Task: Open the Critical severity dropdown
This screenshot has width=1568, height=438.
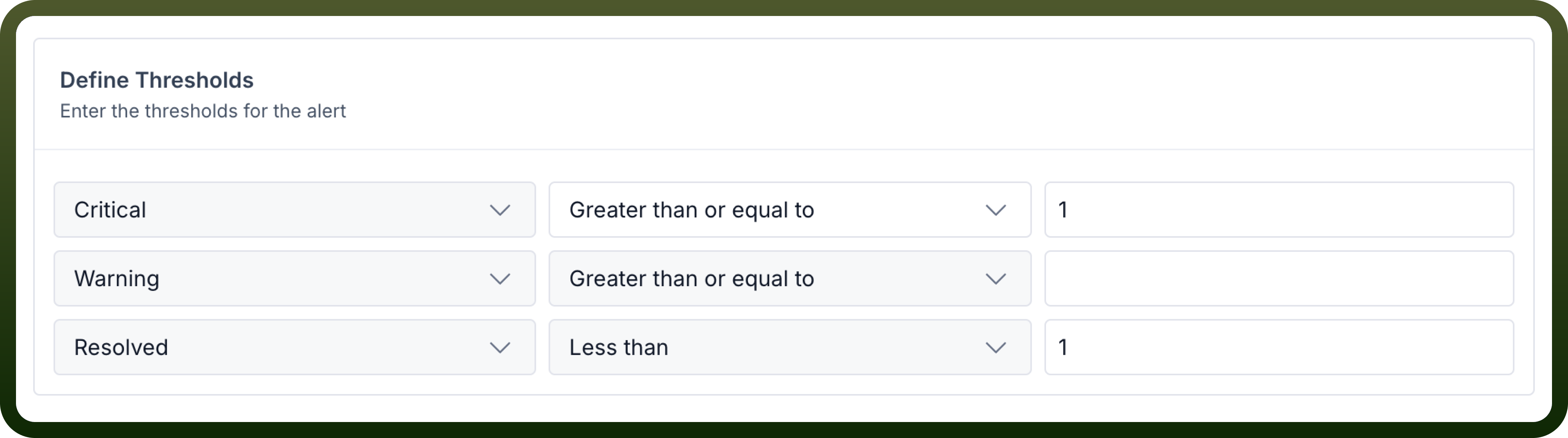Action: point(295,209)
